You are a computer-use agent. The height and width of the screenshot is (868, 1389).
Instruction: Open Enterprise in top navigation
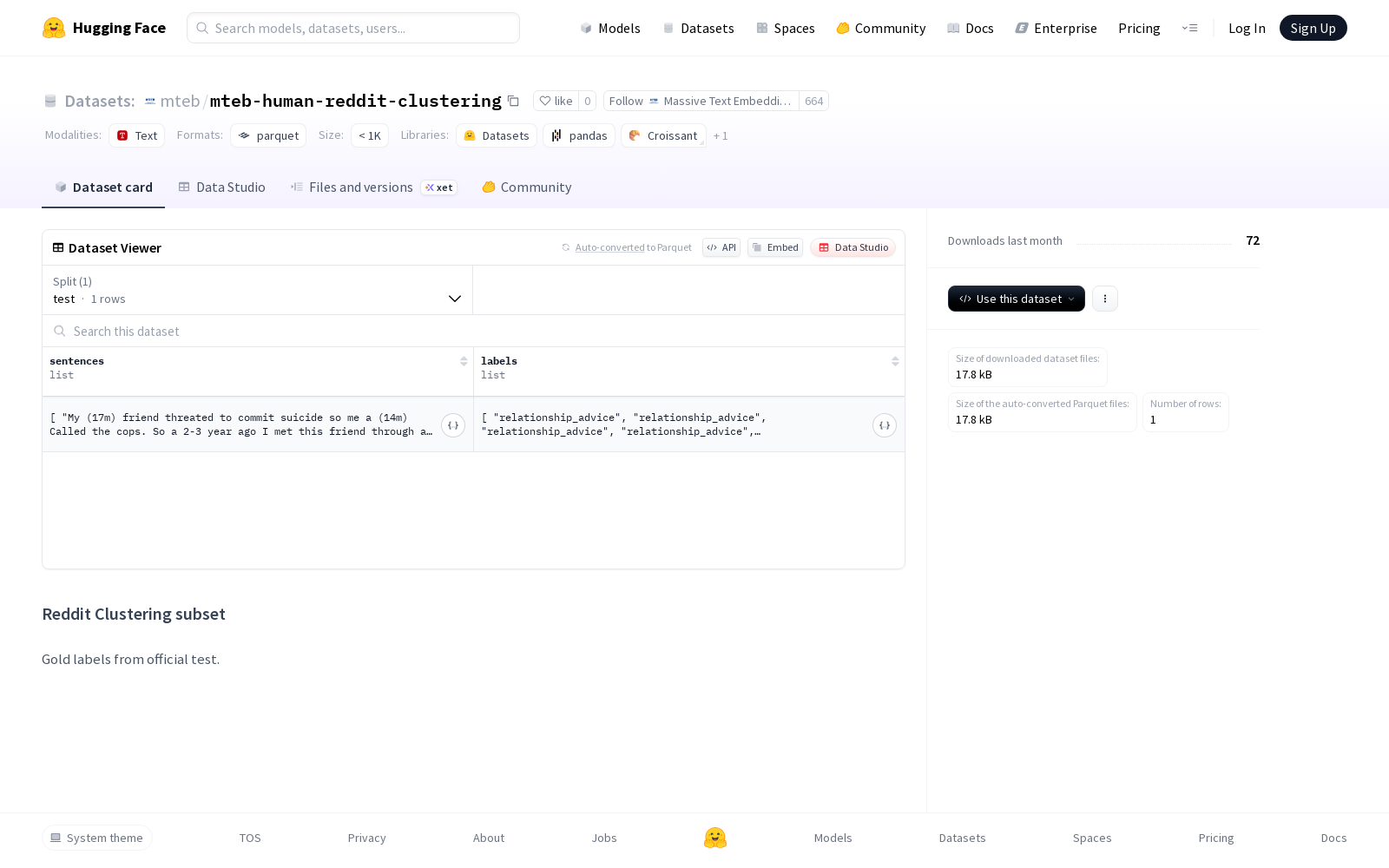[1057, 29]
